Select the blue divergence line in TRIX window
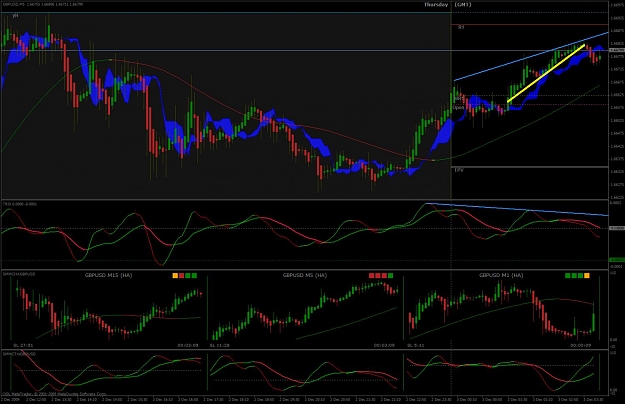Image resolution: width=625 pixels, height=404 pixels. 517,210
